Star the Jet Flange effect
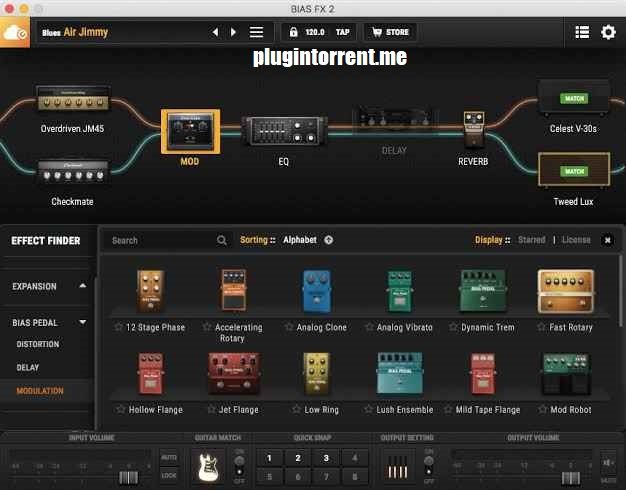 pyautogui.click(x=212, y=409)
